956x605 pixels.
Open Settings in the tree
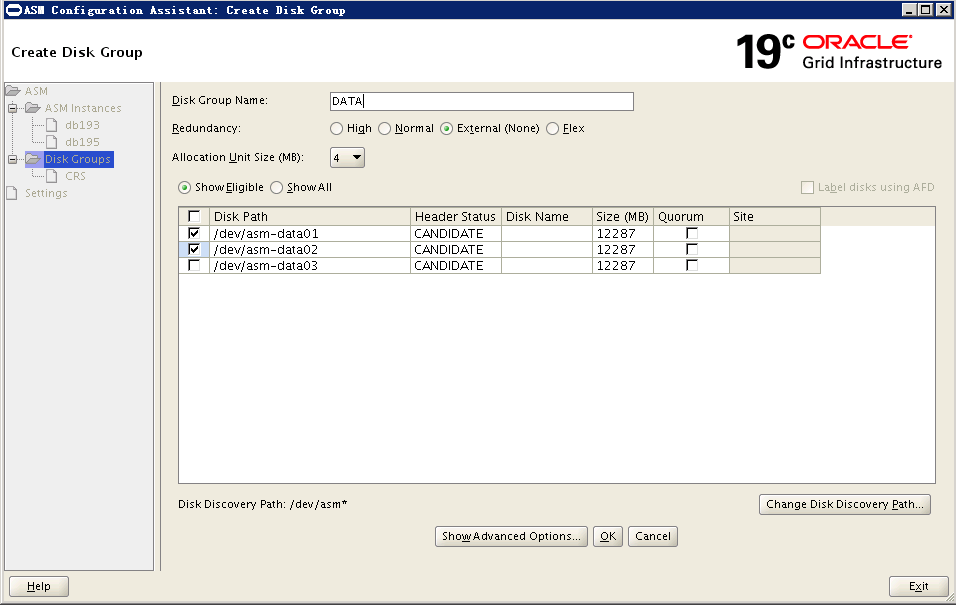coord(46,193)
